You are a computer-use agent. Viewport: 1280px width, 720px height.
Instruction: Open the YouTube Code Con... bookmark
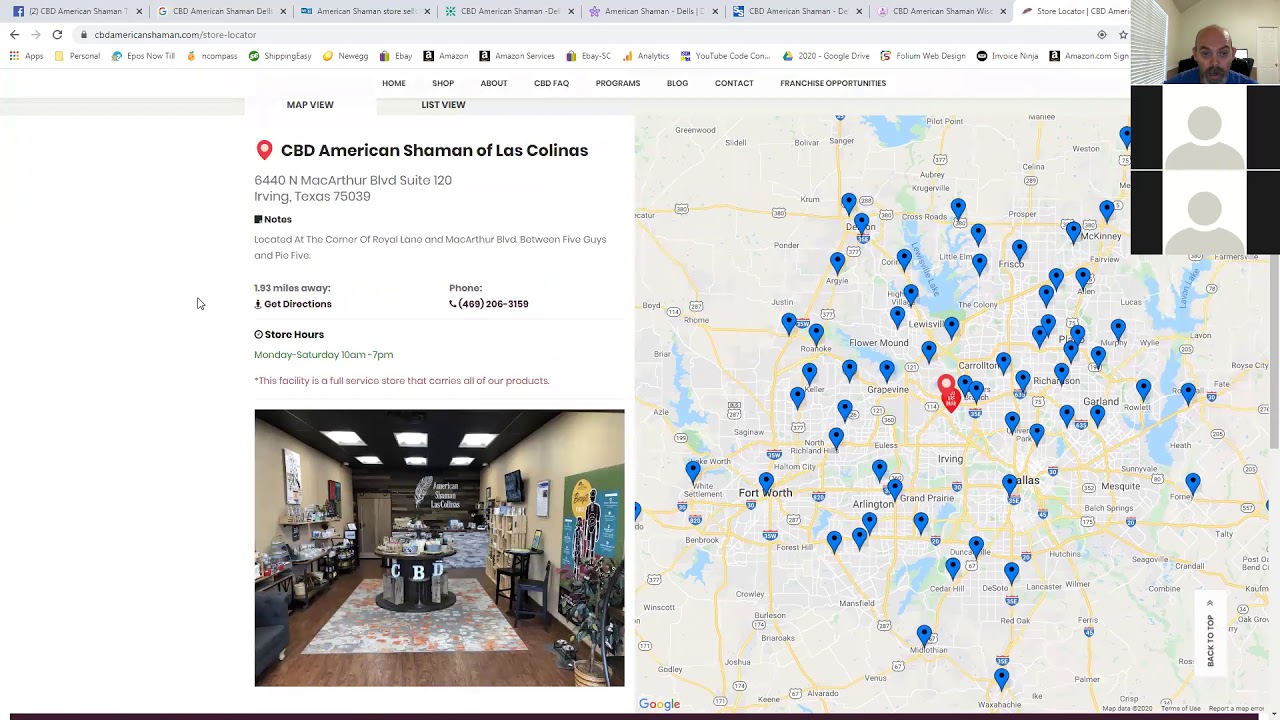[x=725, y=56]
